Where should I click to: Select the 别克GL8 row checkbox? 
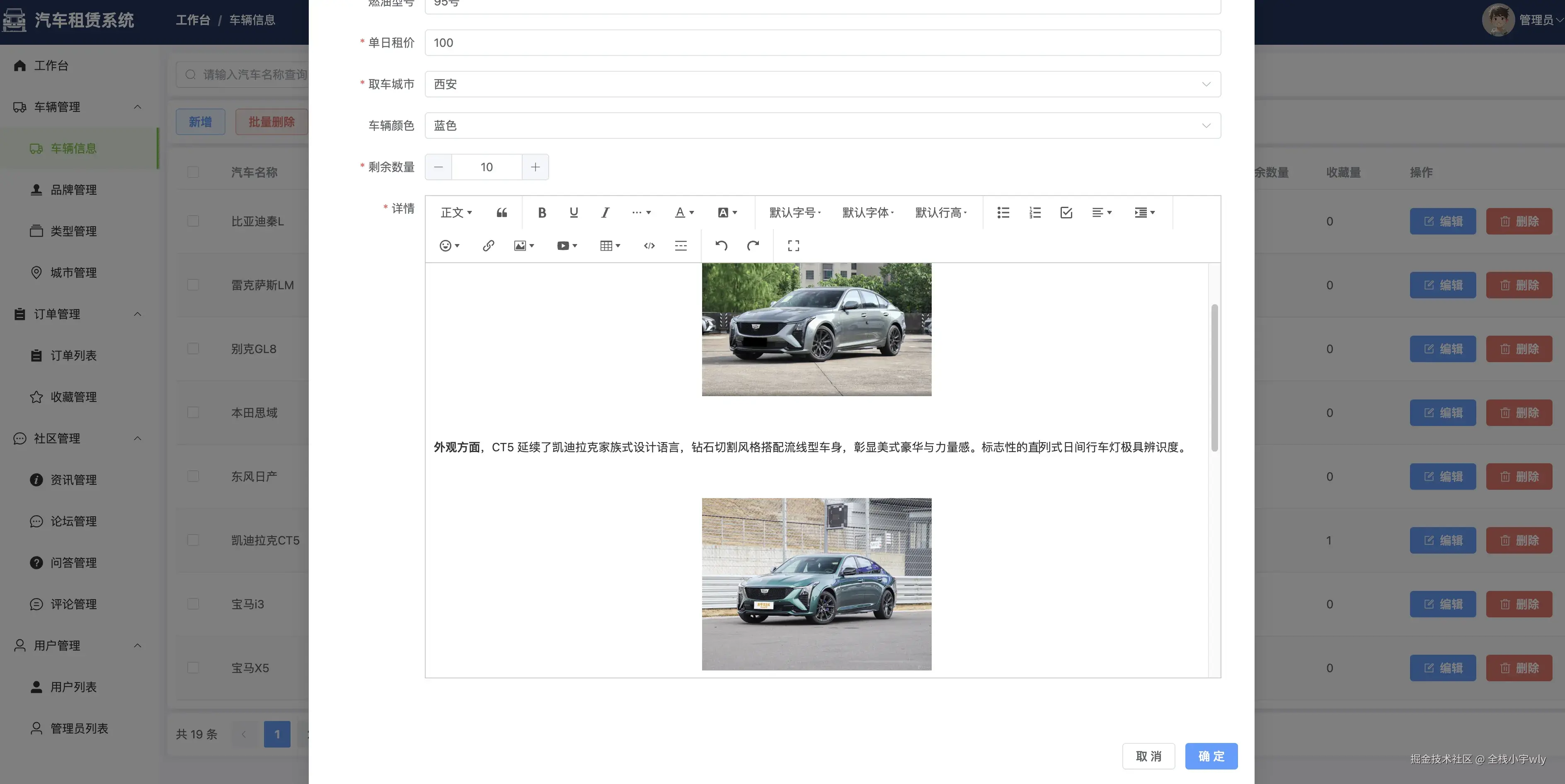(x=193, y=348)
